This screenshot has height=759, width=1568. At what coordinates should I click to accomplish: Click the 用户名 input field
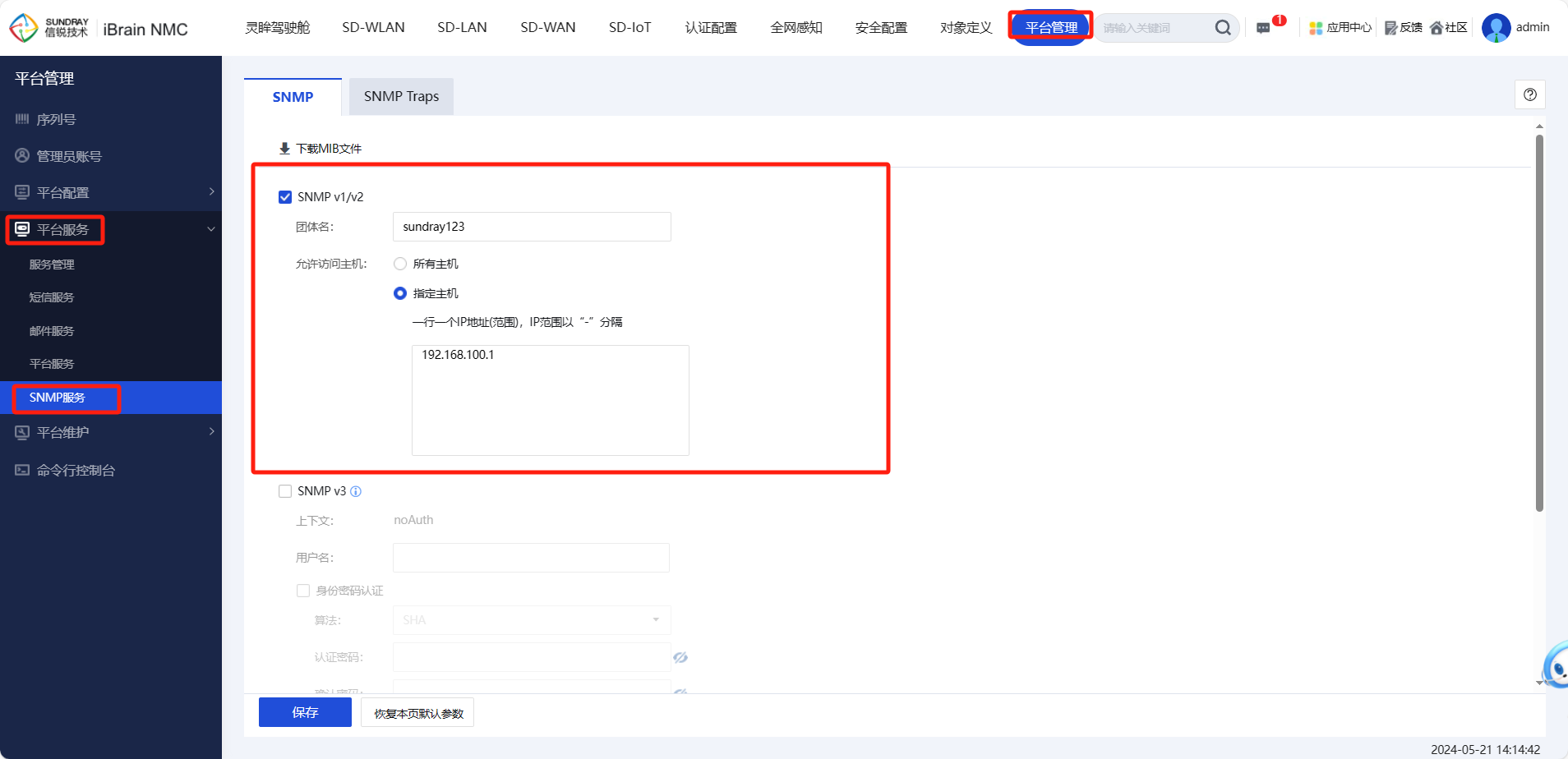click(531, 558)
